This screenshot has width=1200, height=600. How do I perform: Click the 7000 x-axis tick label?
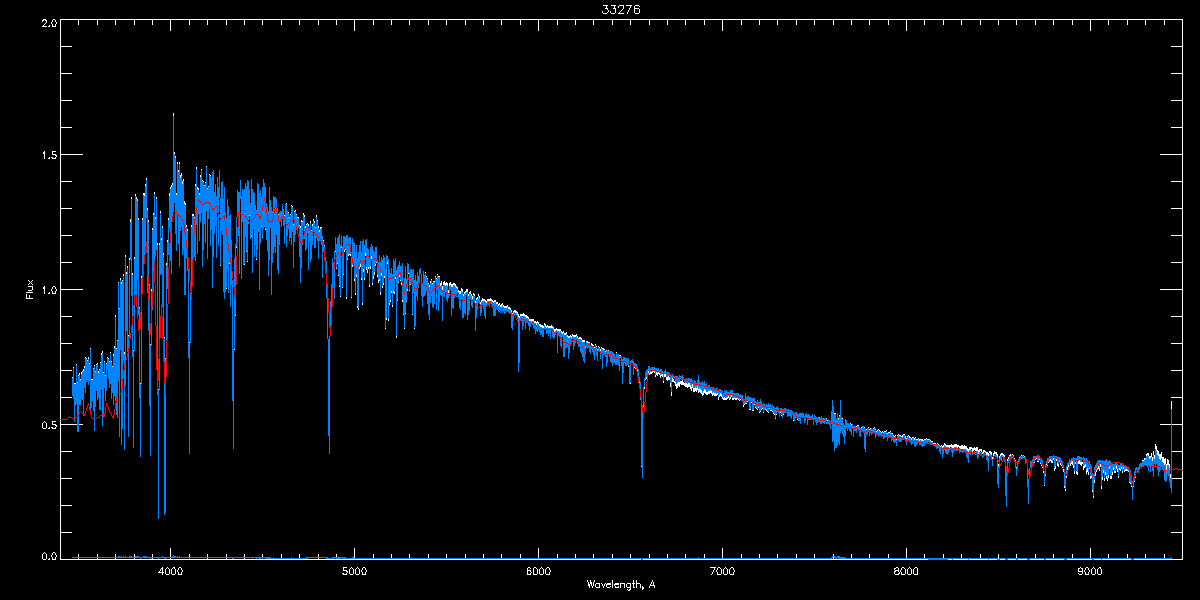point(722,572)
